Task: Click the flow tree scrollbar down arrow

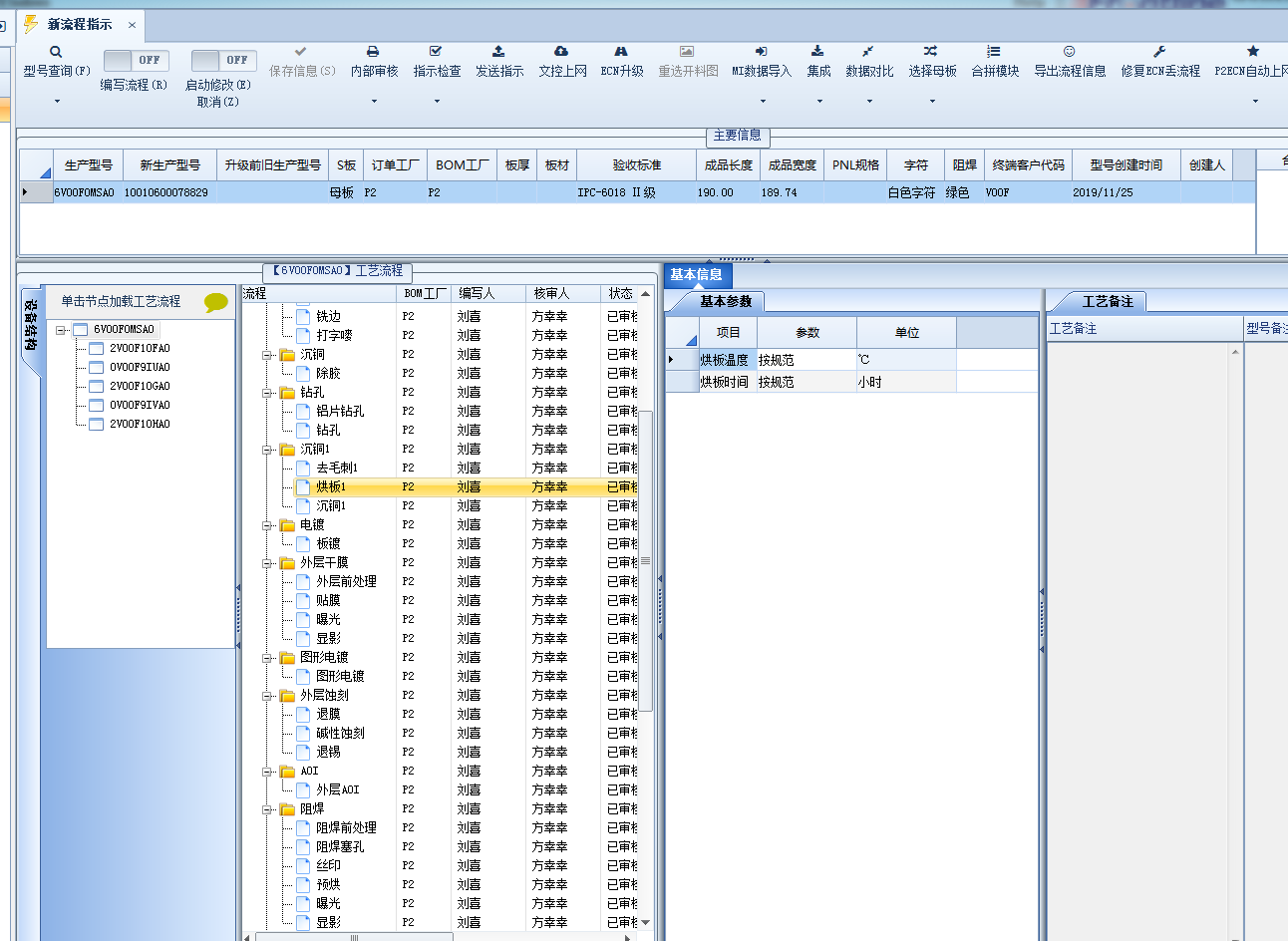Action: [646, 923]
